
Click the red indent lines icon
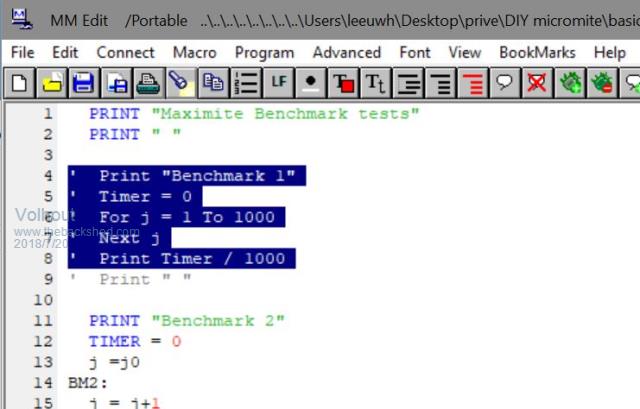tap(472, 82)
